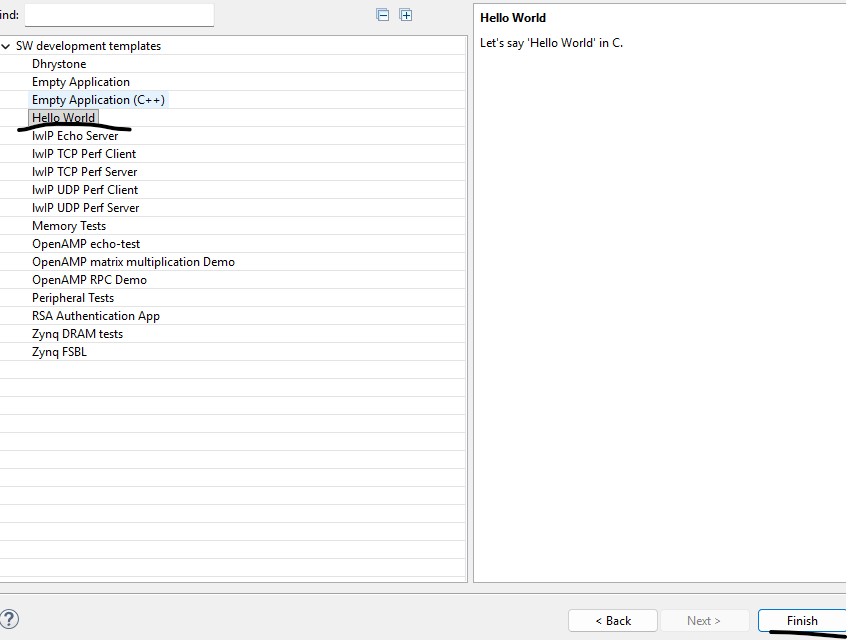Choose Empty Application (C++) template
The height and width of the screenshot is (640, 848).
[x=98, y=100]
